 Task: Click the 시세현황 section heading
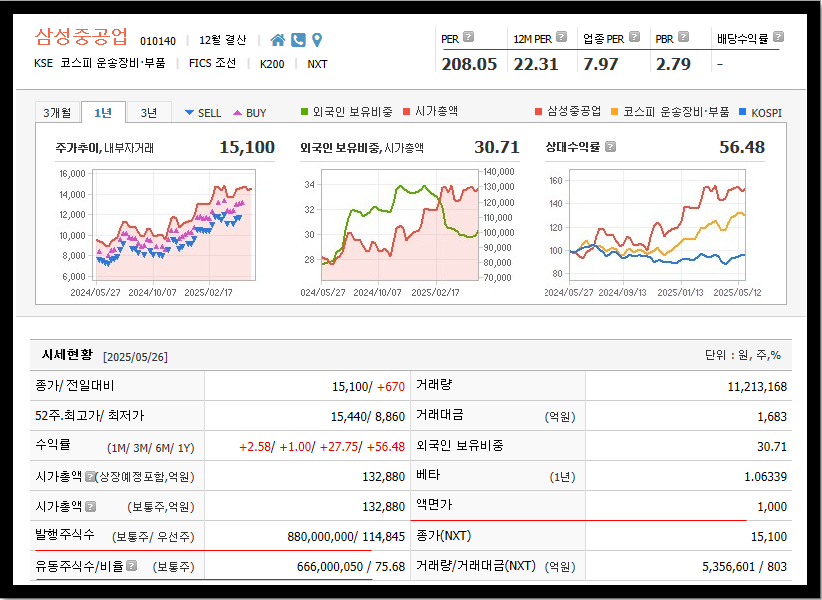[67, 355]
